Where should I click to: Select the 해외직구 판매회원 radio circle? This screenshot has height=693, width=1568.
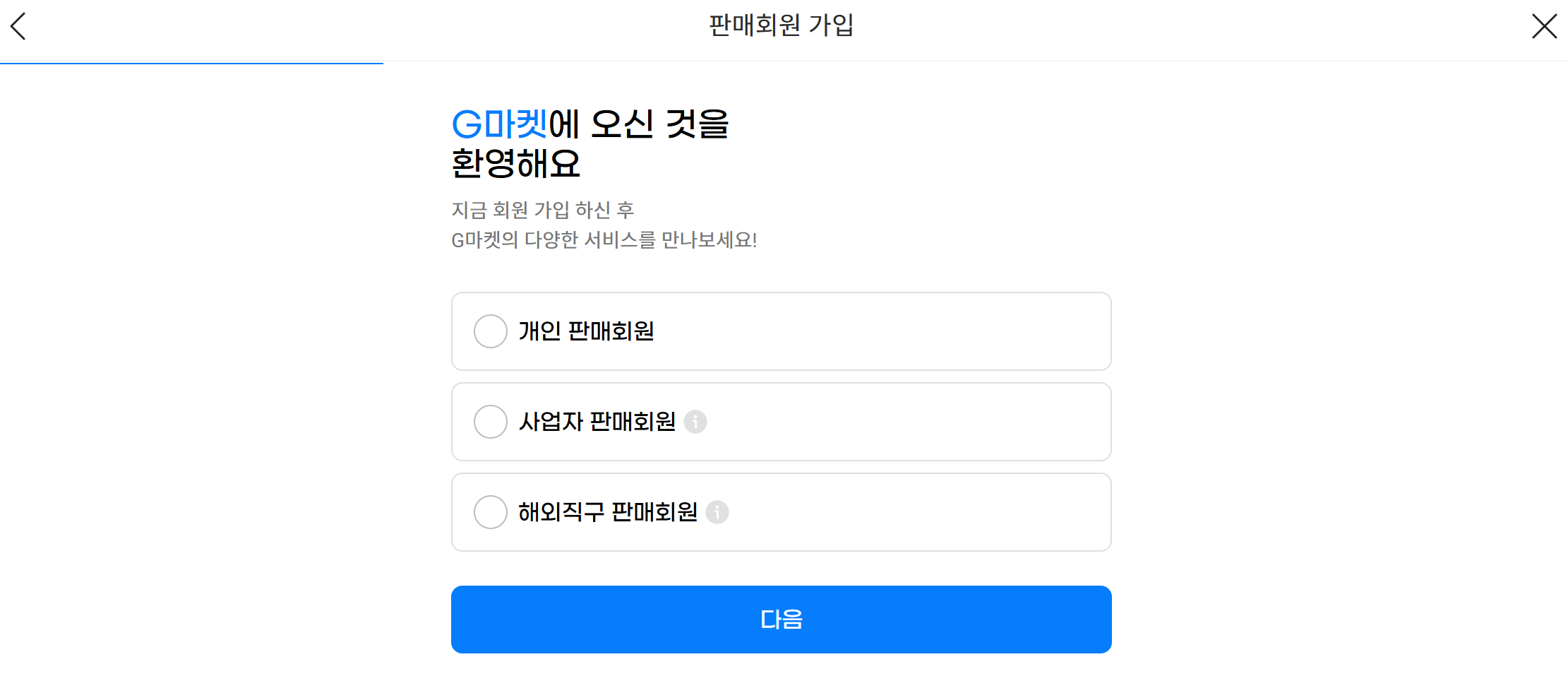(x=491, y=512)
